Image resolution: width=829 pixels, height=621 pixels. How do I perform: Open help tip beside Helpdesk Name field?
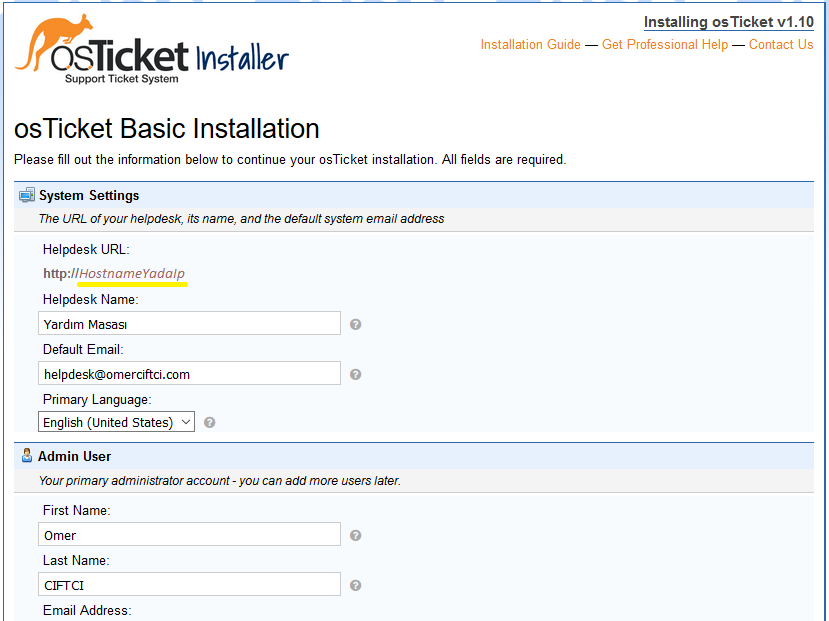pos(356,324)
